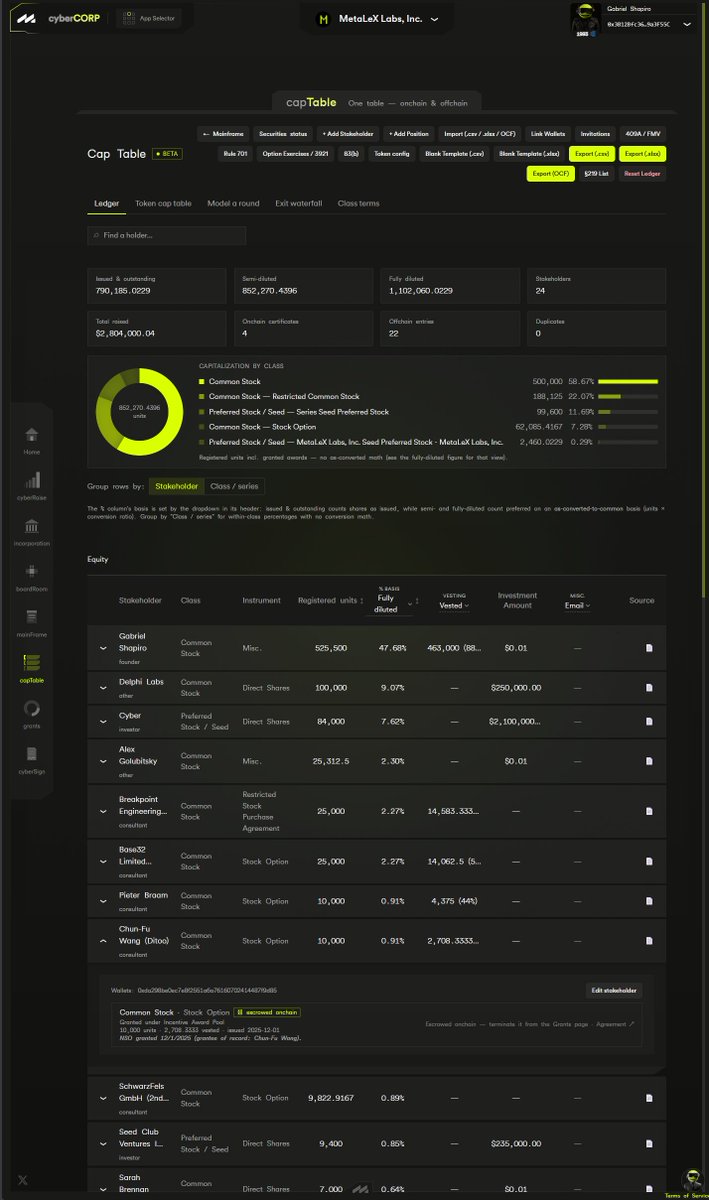This screenshot has width=709, height=1200.
Task: Open source document for Pieter Braam row
Action: coord(649,901)
